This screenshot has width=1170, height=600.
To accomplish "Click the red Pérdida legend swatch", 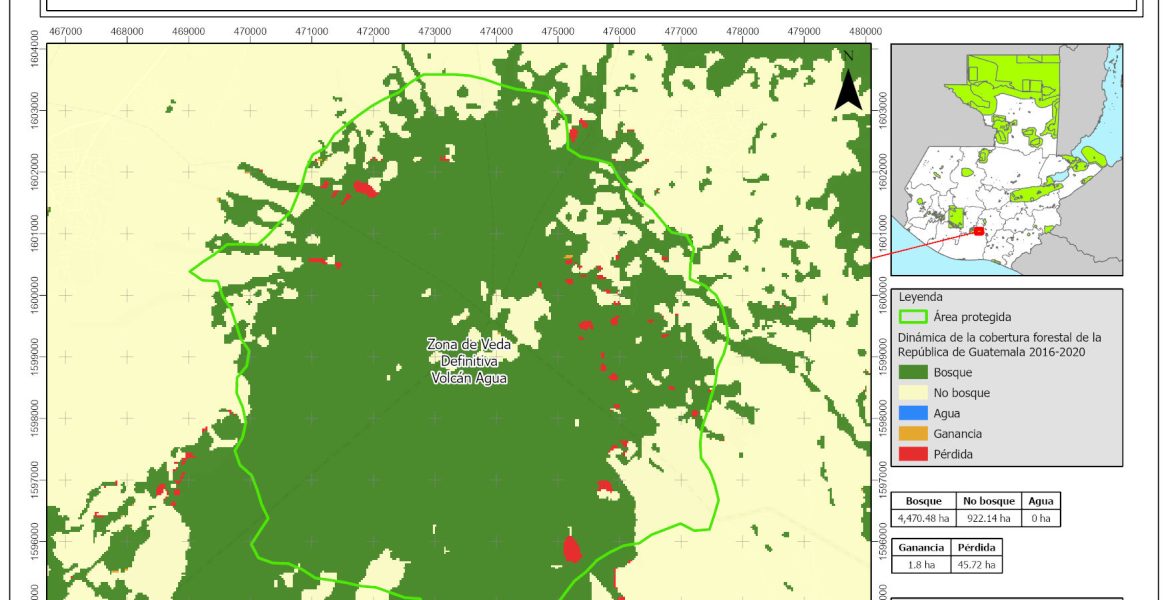I will click(912, 454).
